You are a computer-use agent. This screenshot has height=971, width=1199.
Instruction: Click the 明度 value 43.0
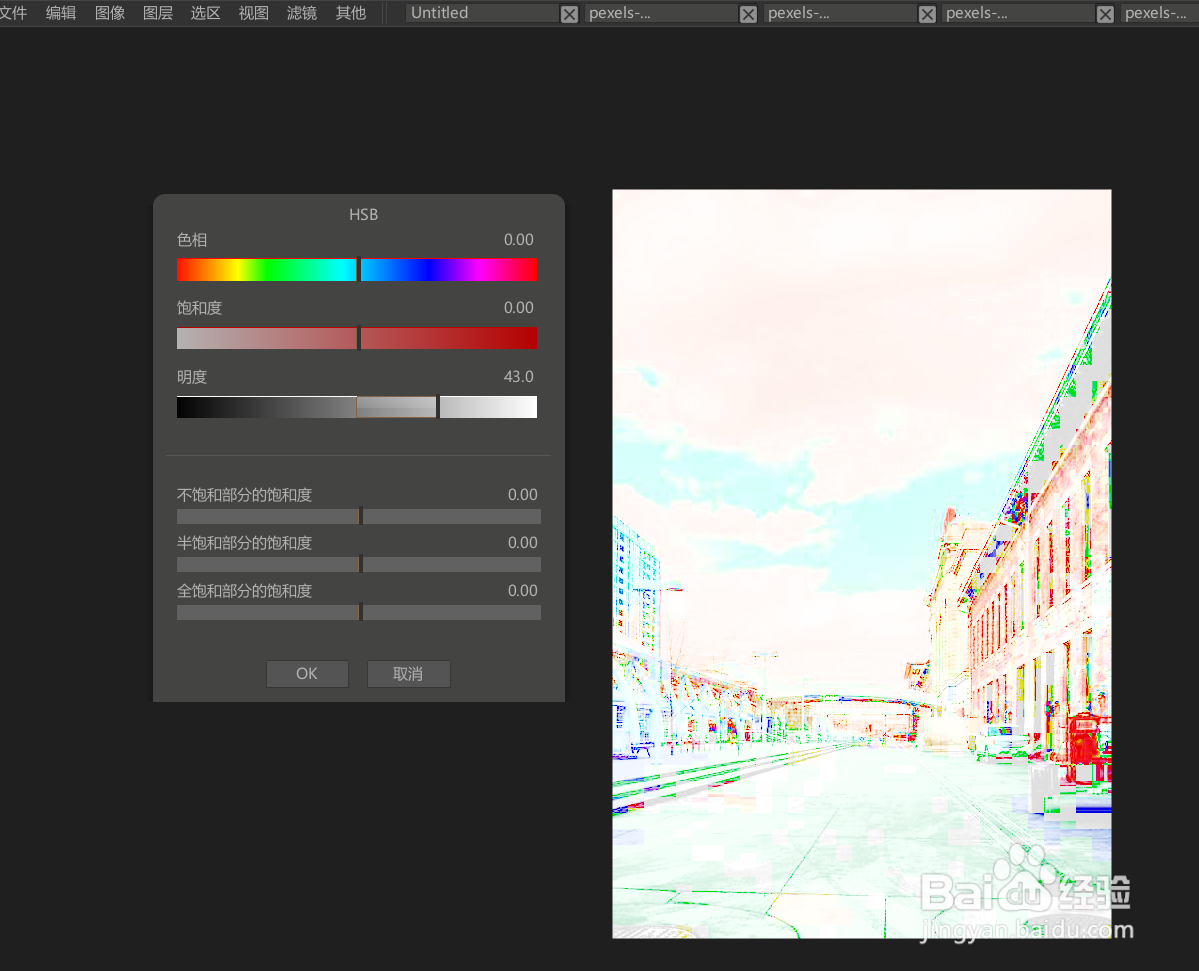pyautogui.click(x=518, y=376)
